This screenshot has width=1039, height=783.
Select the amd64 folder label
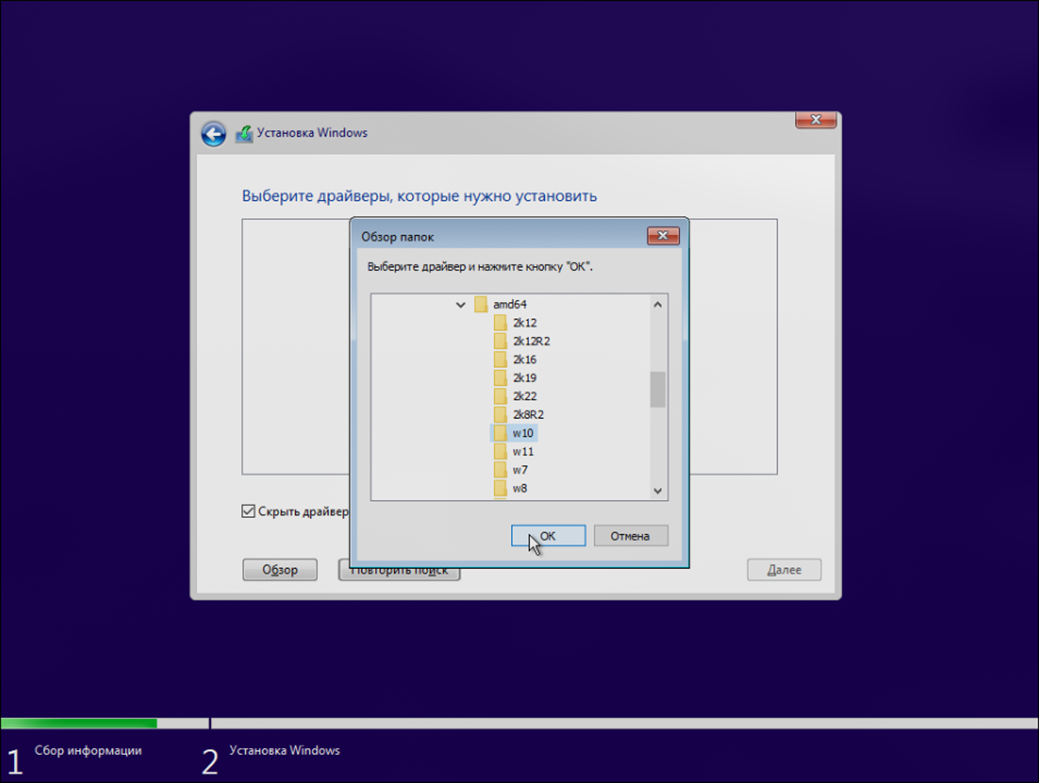510,305
